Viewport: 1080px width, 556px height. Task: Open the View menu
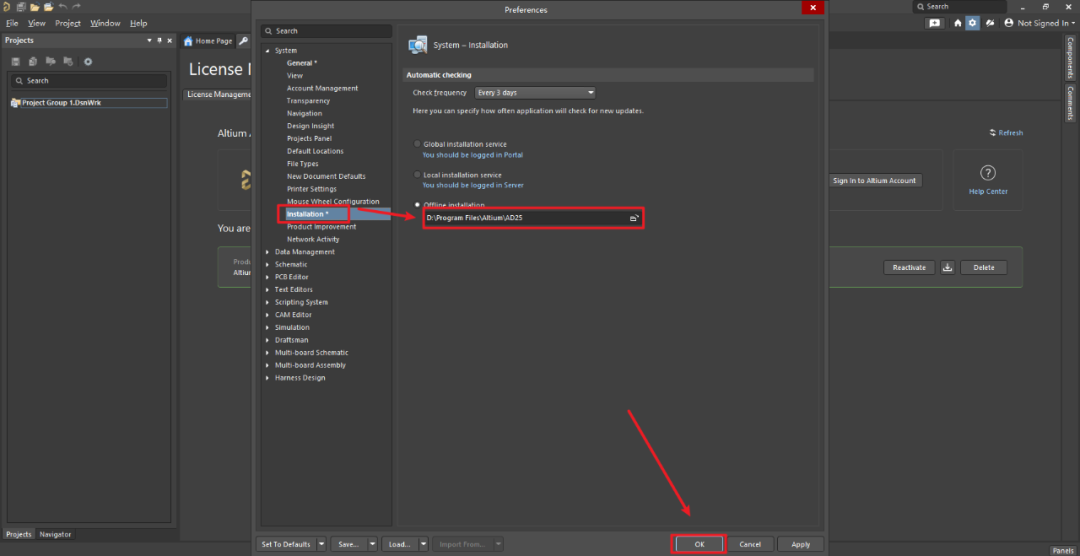(37, 23)
